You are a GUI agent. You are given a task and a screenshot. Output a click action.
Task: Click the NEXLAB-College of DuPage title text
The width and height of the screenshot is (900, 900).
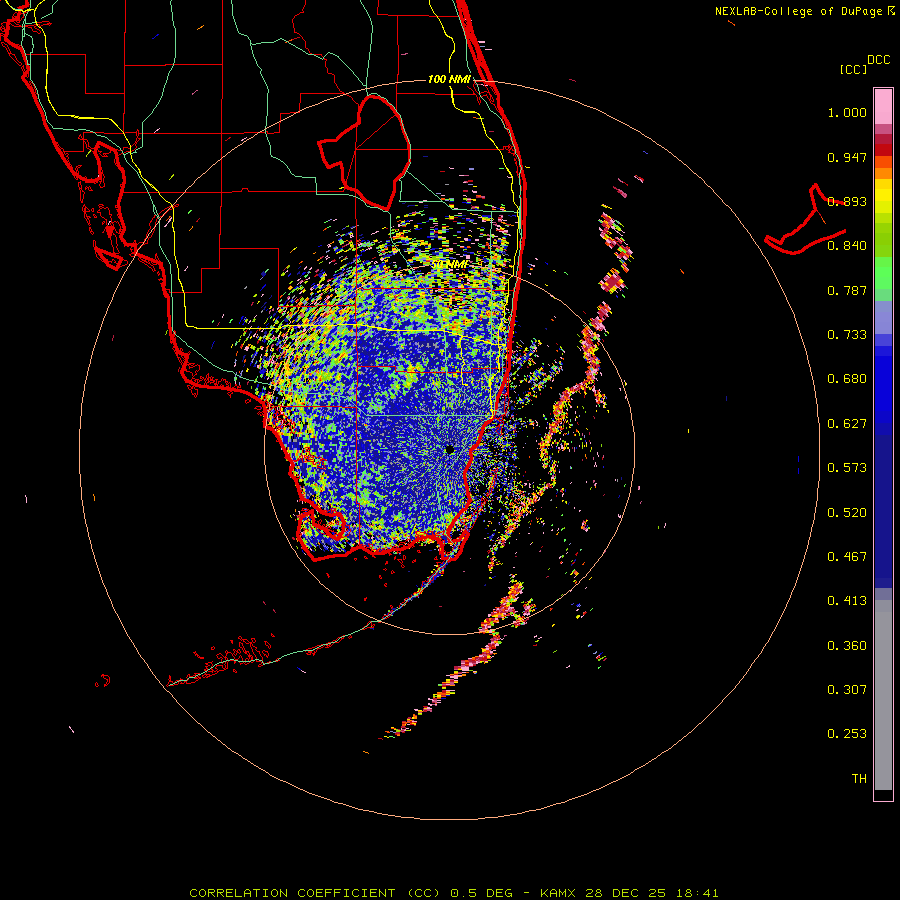(x=798, y=11)
